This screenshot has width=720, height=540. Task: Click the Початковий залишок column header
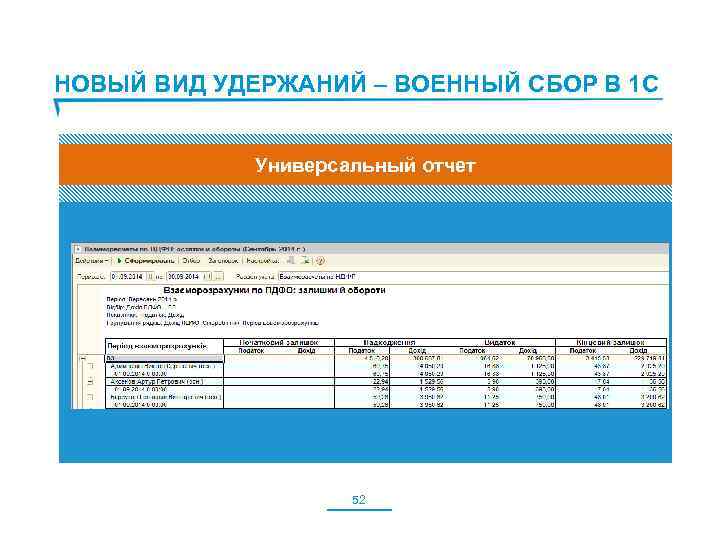coord(279,343)
